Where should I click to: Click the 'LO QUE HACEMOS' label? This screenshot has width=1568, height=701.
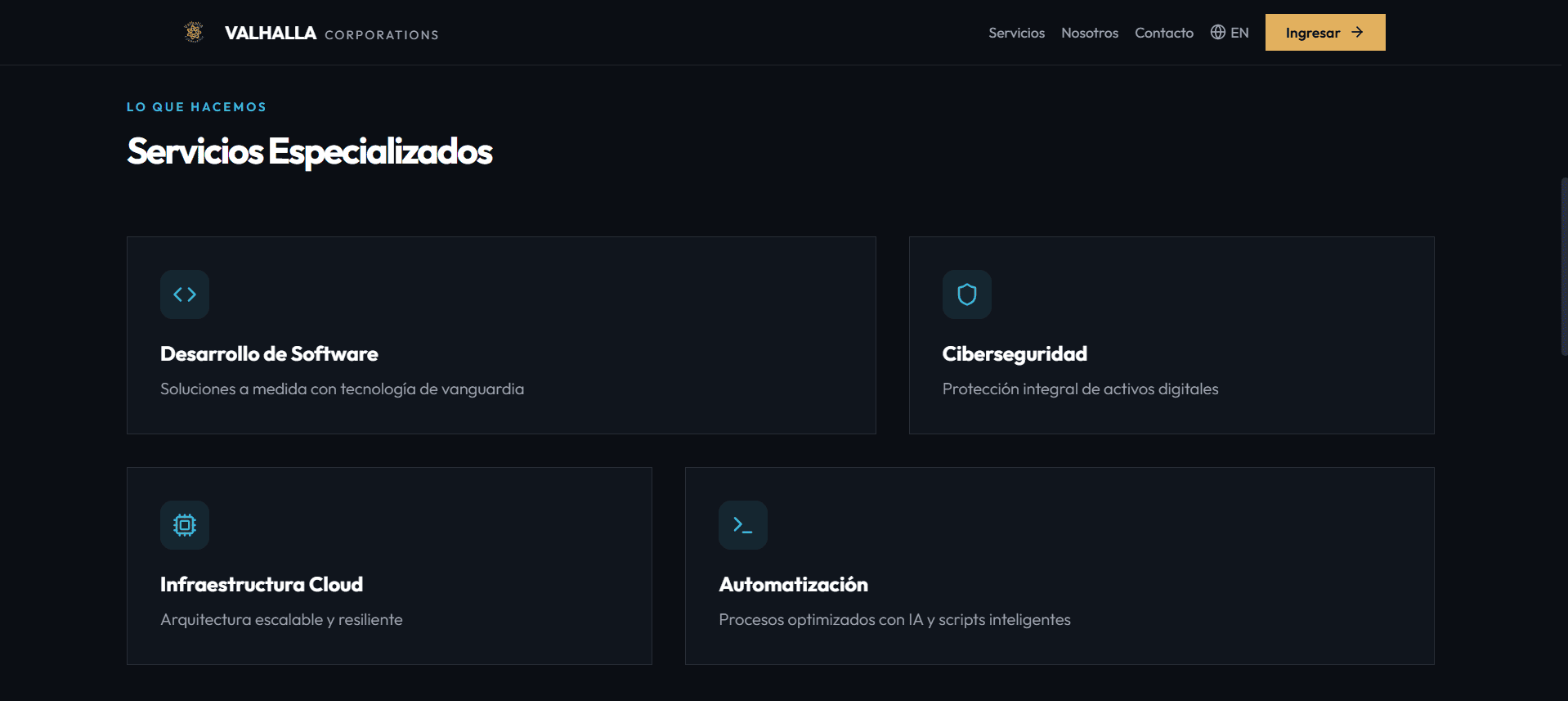coord(196,107)
